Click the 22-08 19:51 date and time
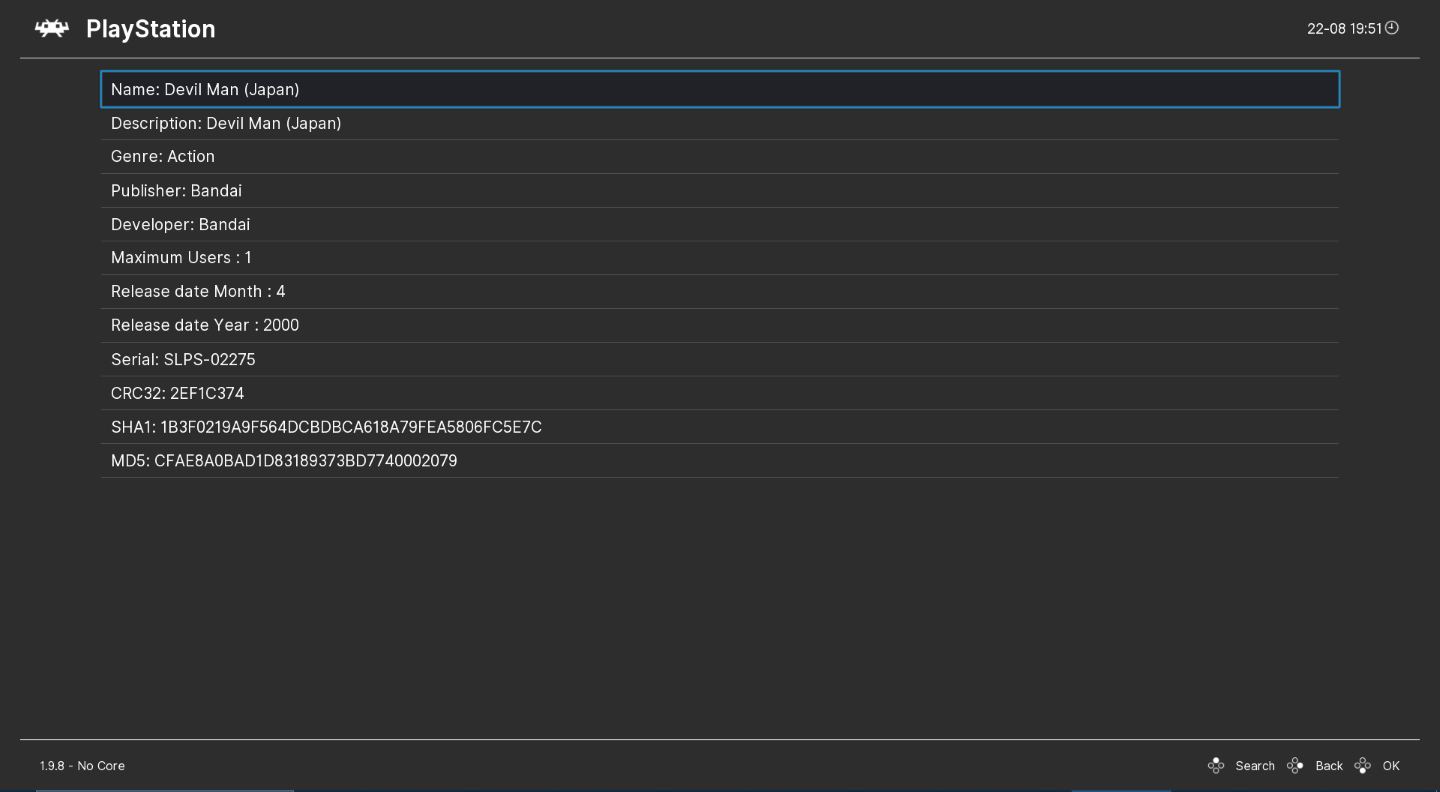This screenshot has width=1440, height=792. pos(1344,29)
